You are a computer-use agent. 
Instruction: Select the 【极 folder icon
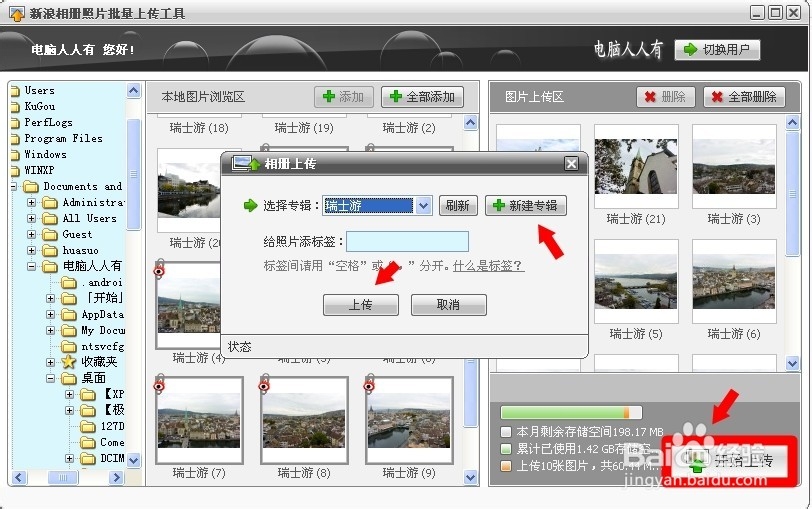coord(88,411)
